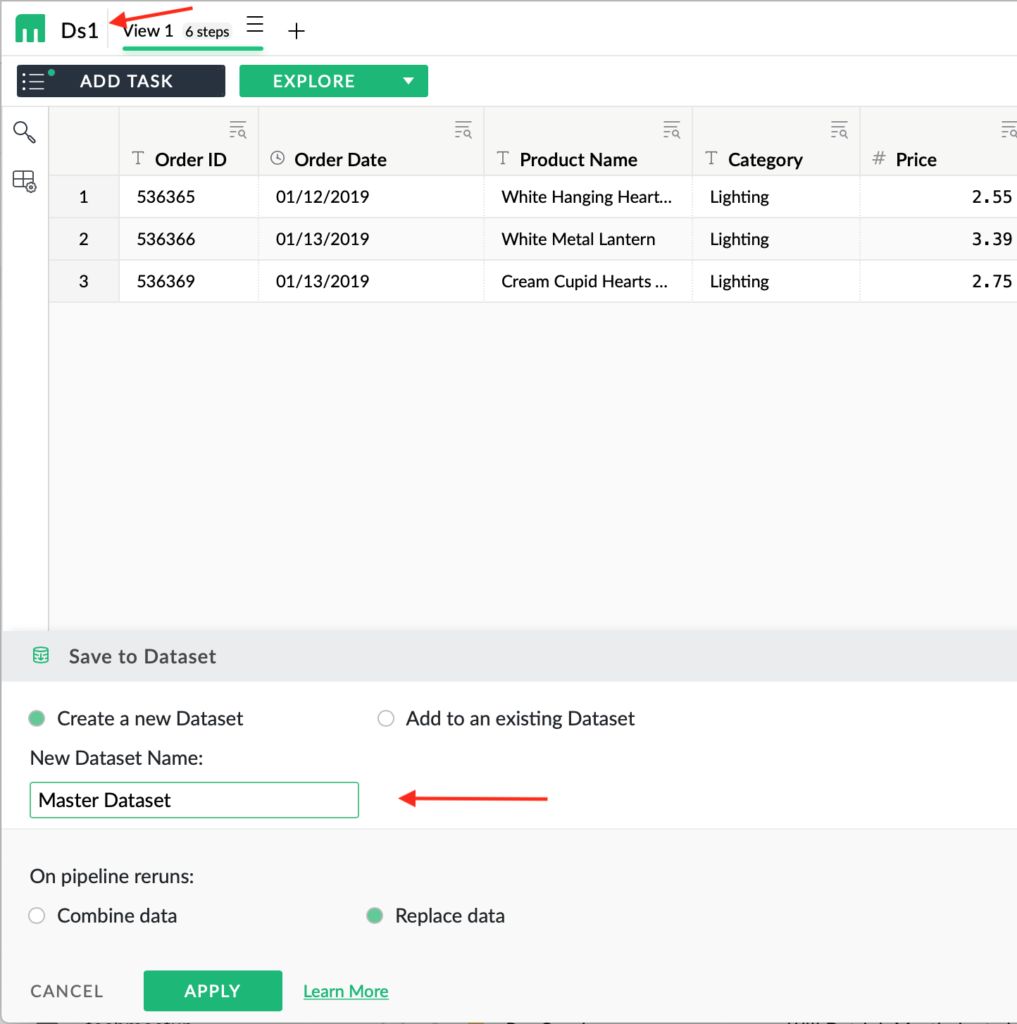The height and width of the screenshot is (1024, 1017).
Task: Open the search magnifier in left sidebar
Action: click(x=24, y=132)
